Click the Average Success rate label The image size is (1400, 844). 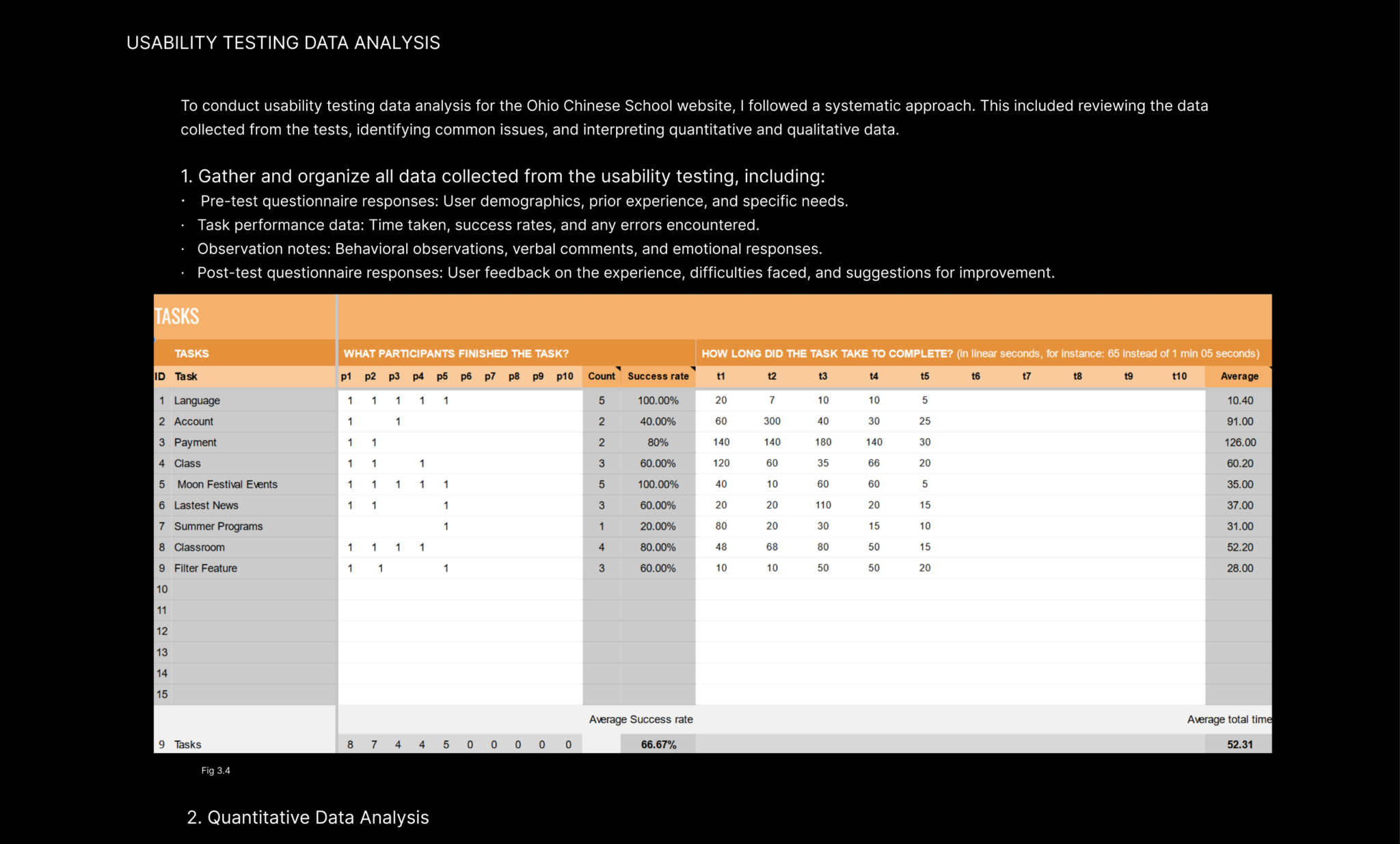641,720
